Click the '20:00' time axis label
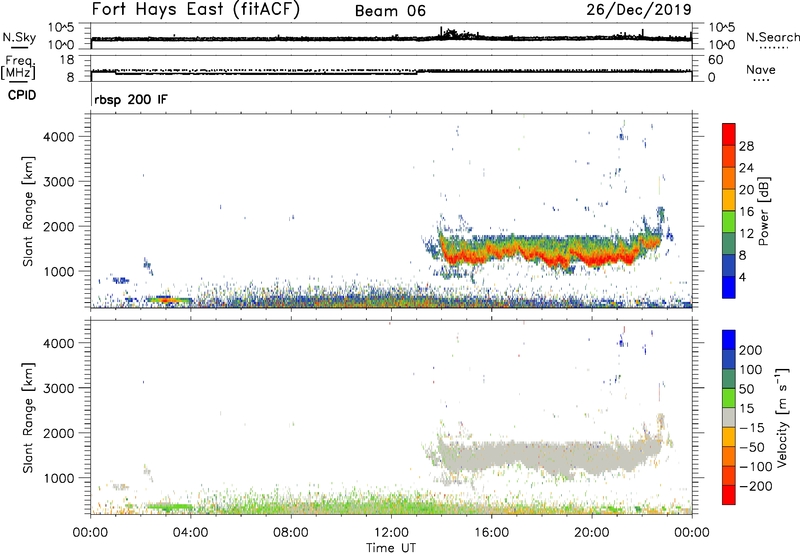 coord(591,533)
